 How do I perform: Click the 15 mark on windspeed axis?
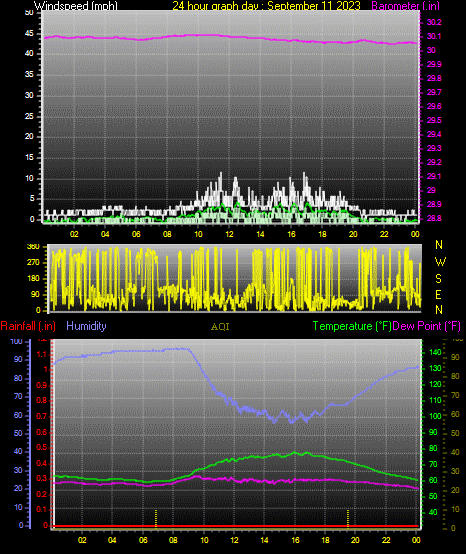tap(29, 158)
